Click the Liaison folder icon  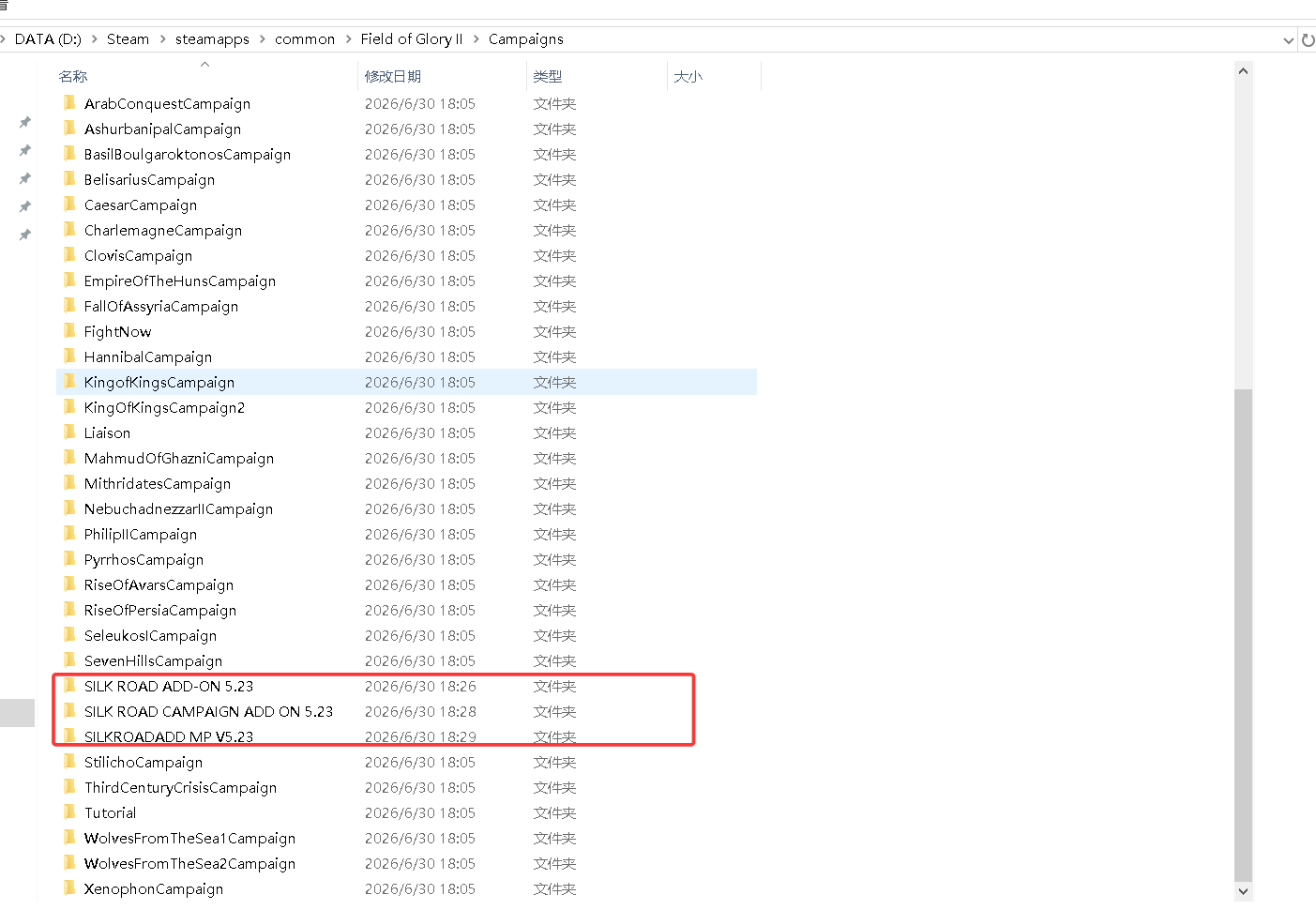(x=69, y=432)
